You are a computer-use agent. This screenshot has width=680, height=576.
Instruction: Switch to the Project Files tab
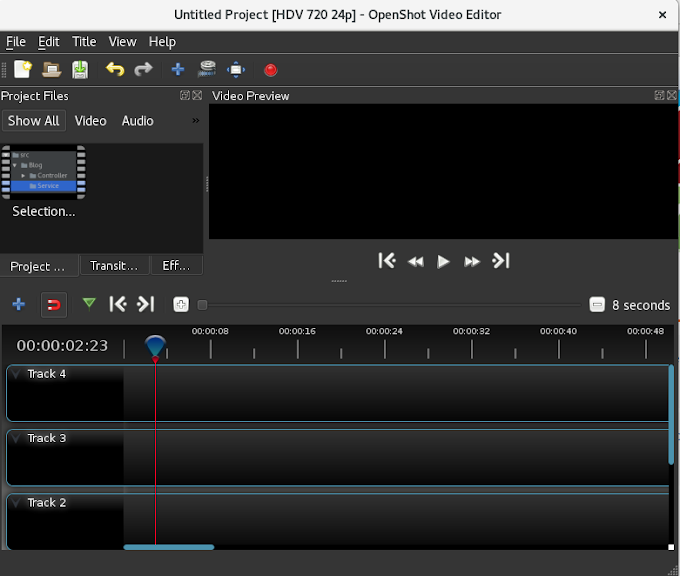[38, 266]
